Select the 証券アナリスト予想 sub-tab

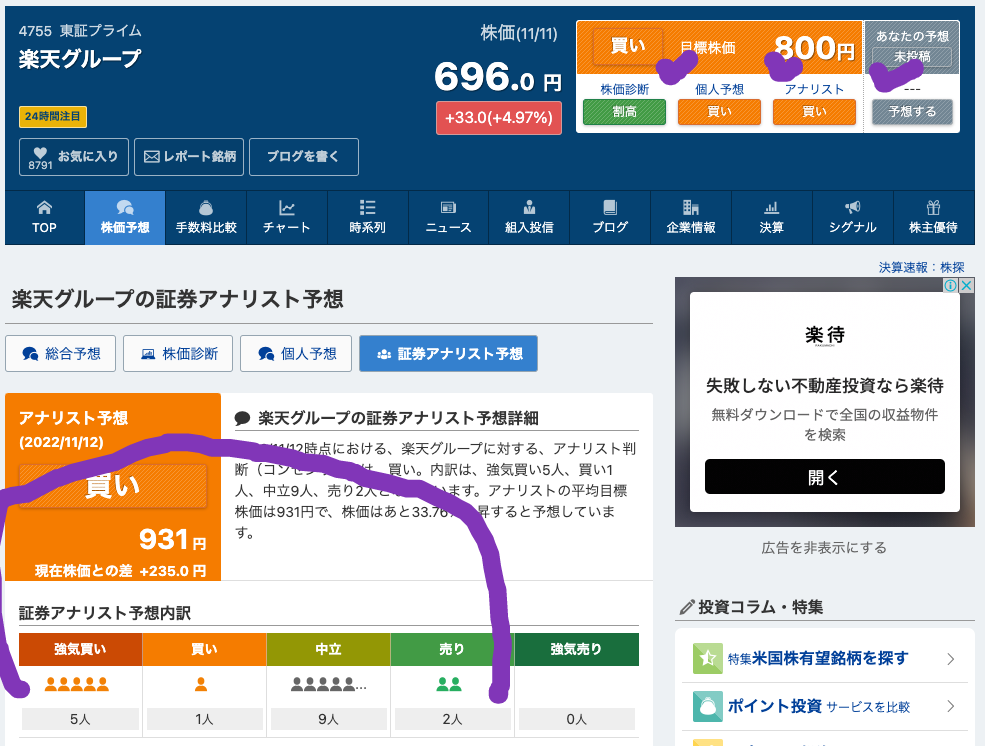point(449,354)
